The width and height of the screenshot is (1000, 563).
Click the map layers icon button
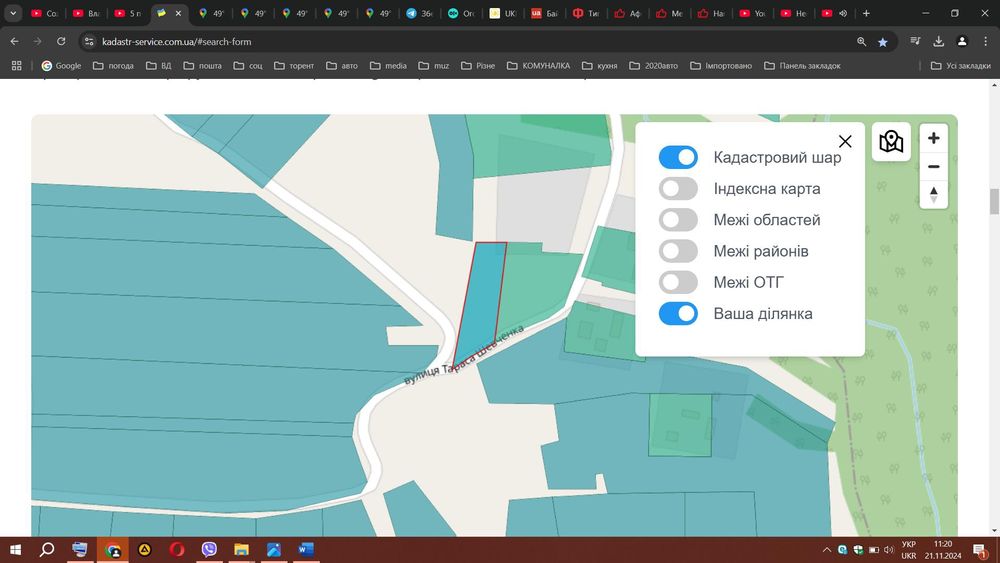click(x=891, y=141)
